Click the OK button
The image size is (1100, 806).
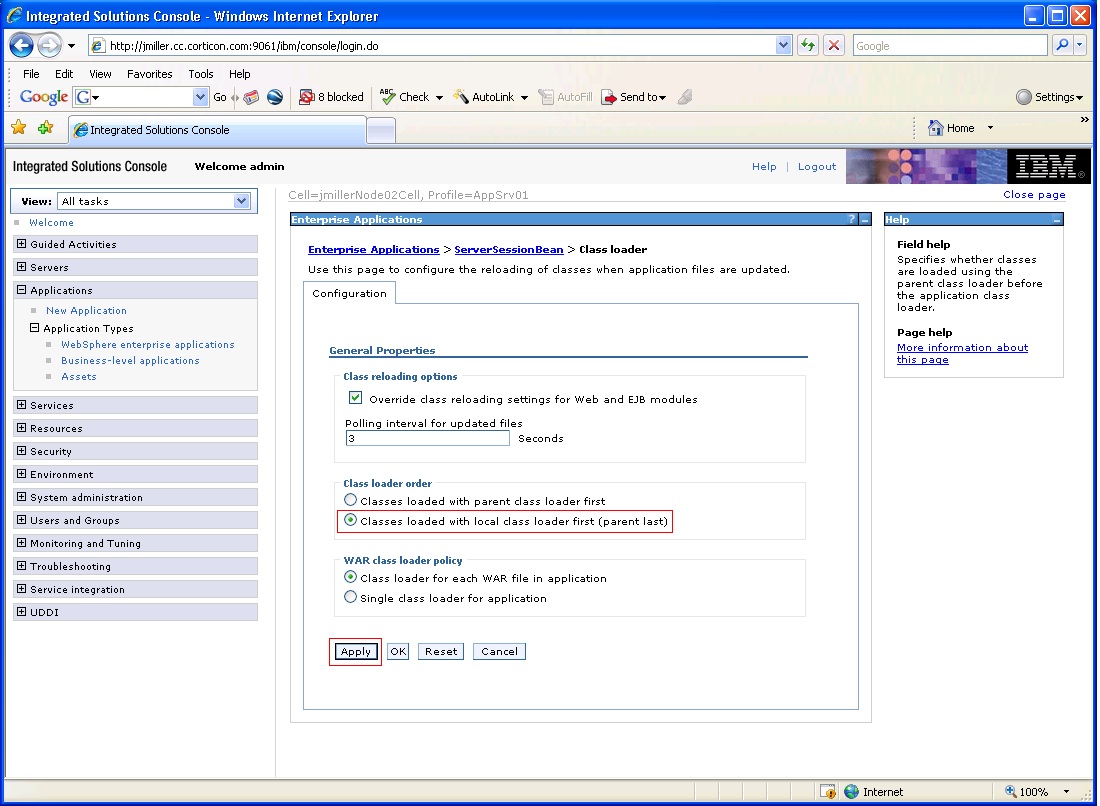[398, 652]
